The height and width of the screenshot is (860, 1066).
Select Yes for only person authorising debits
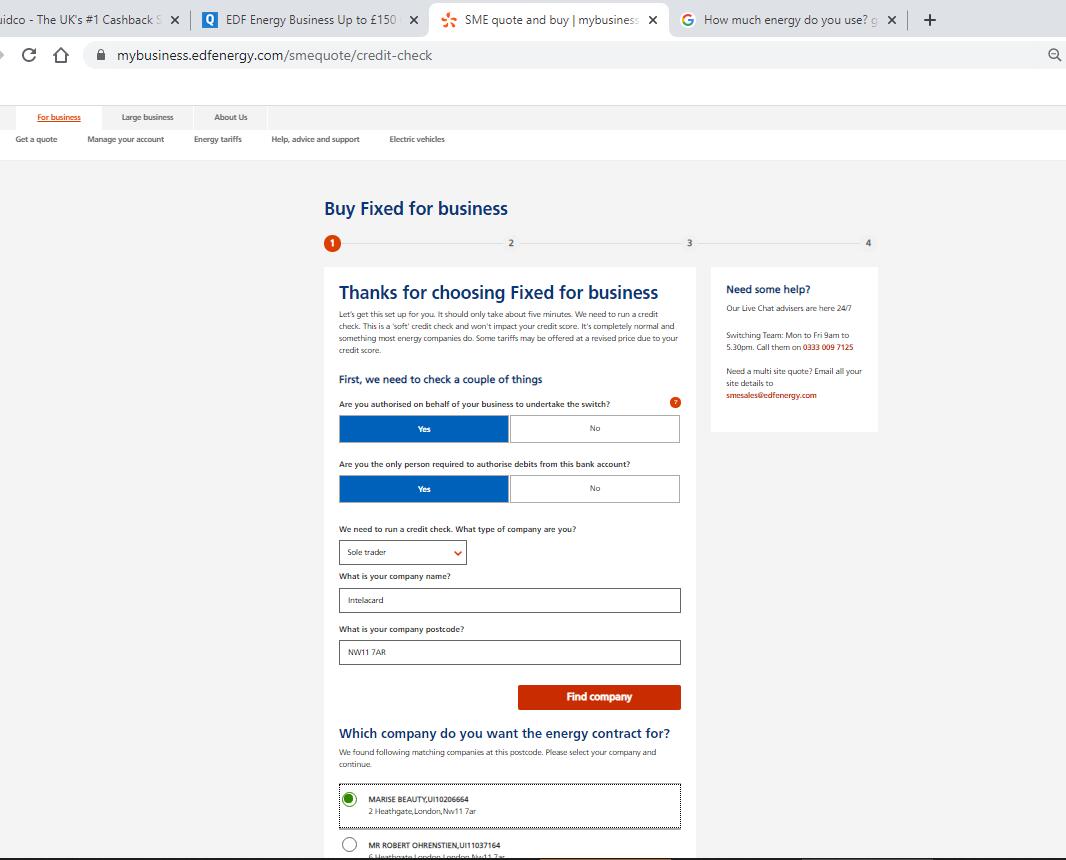pos(424,489)
